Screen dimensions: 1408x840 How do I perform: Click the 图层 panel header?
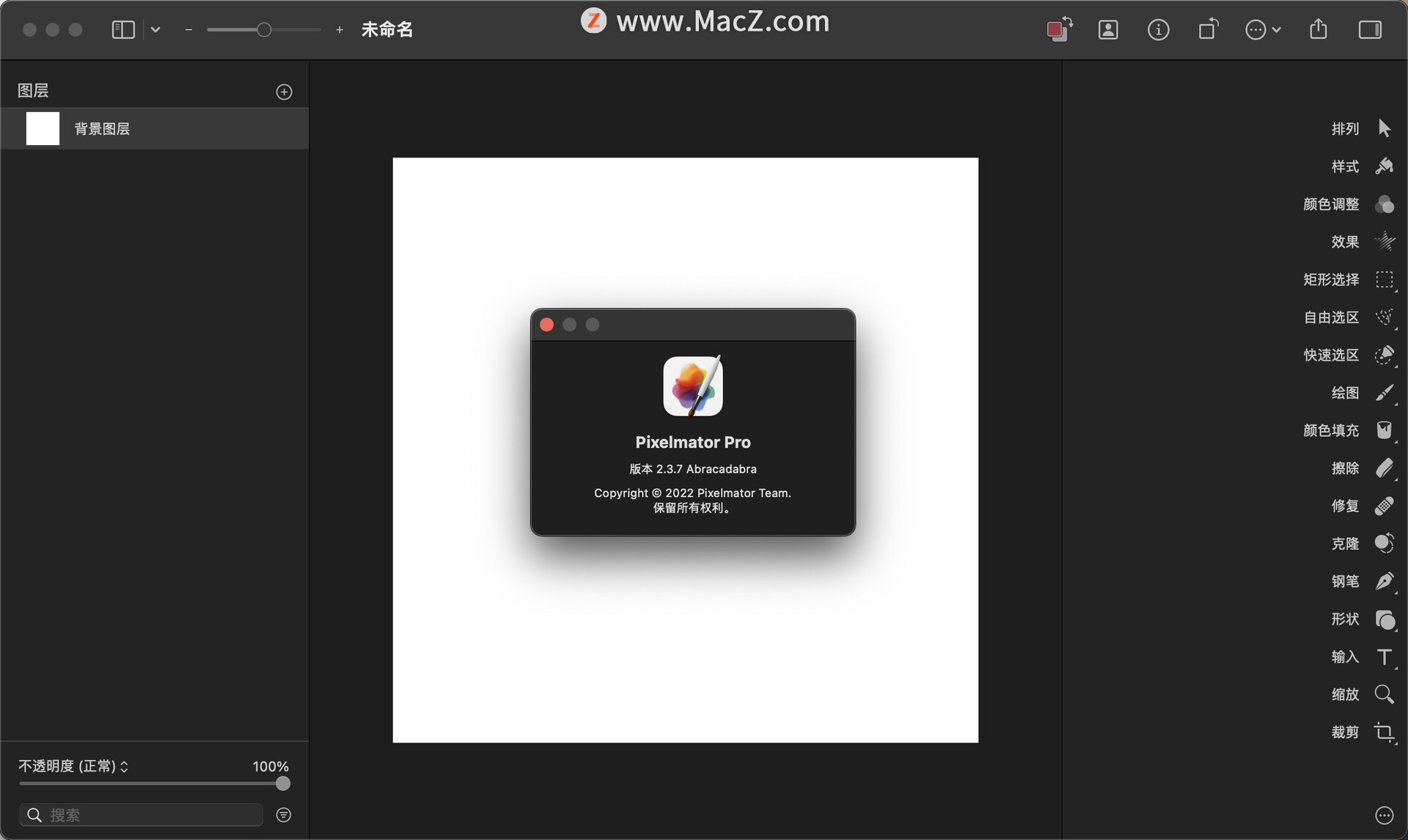click(x=33, y=91)
